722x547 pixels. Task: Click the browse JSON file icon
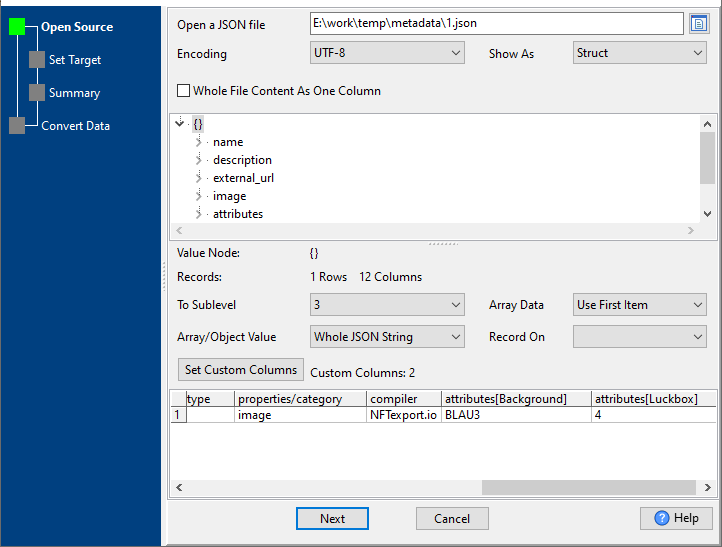[699, 24]
